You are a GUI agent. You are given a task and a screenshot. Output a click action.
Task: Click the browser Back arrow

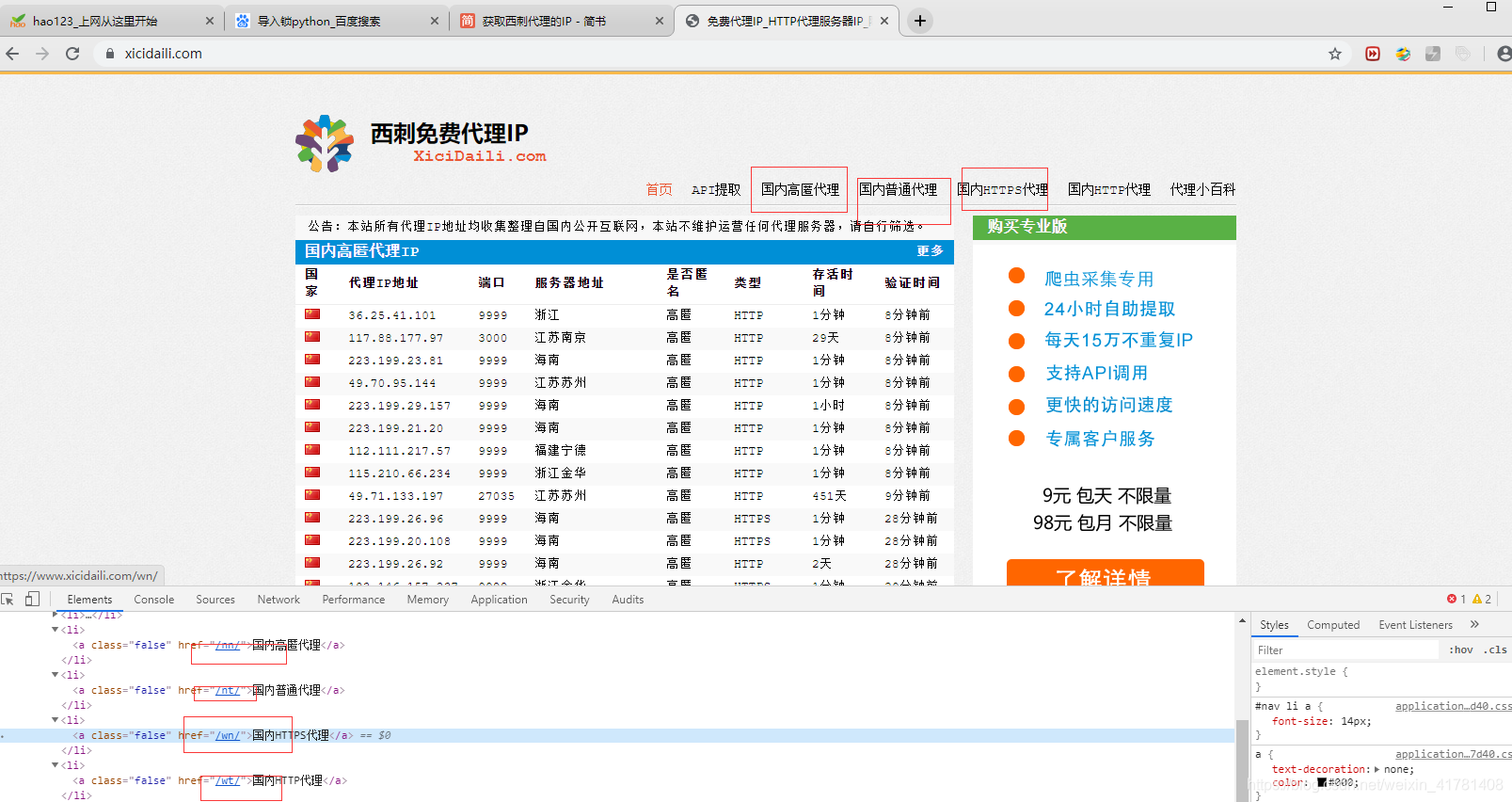click(x=12, y=54)
